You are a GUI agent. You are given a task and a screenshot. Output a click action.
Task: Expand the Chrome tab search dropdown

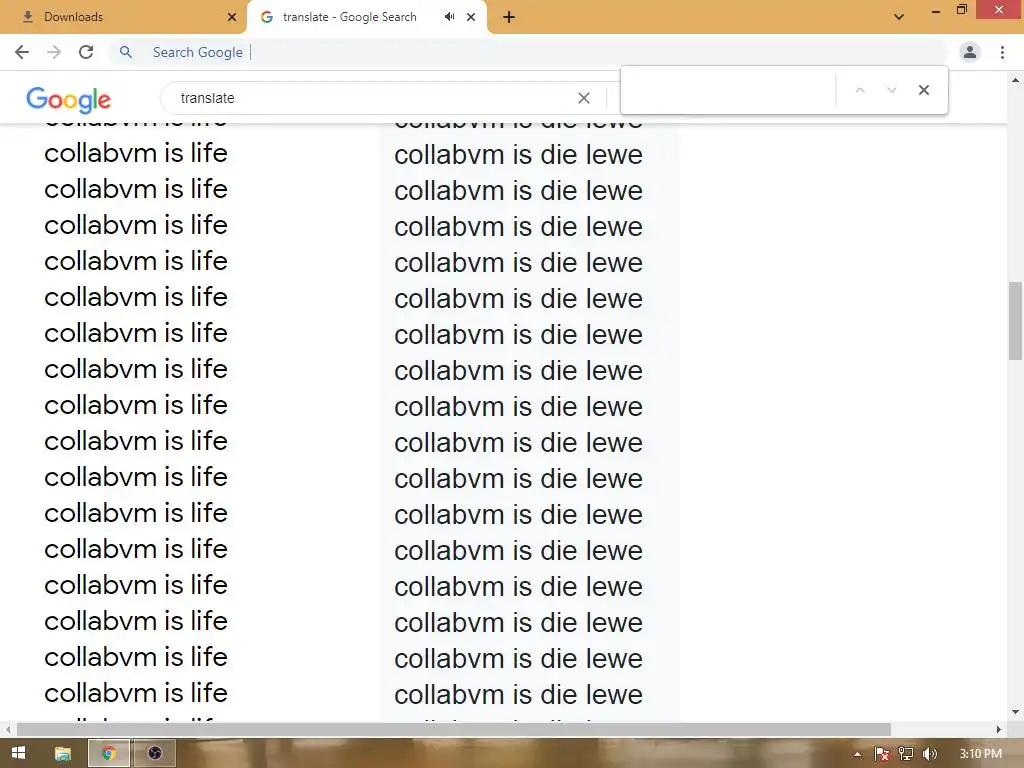[899, 17]
